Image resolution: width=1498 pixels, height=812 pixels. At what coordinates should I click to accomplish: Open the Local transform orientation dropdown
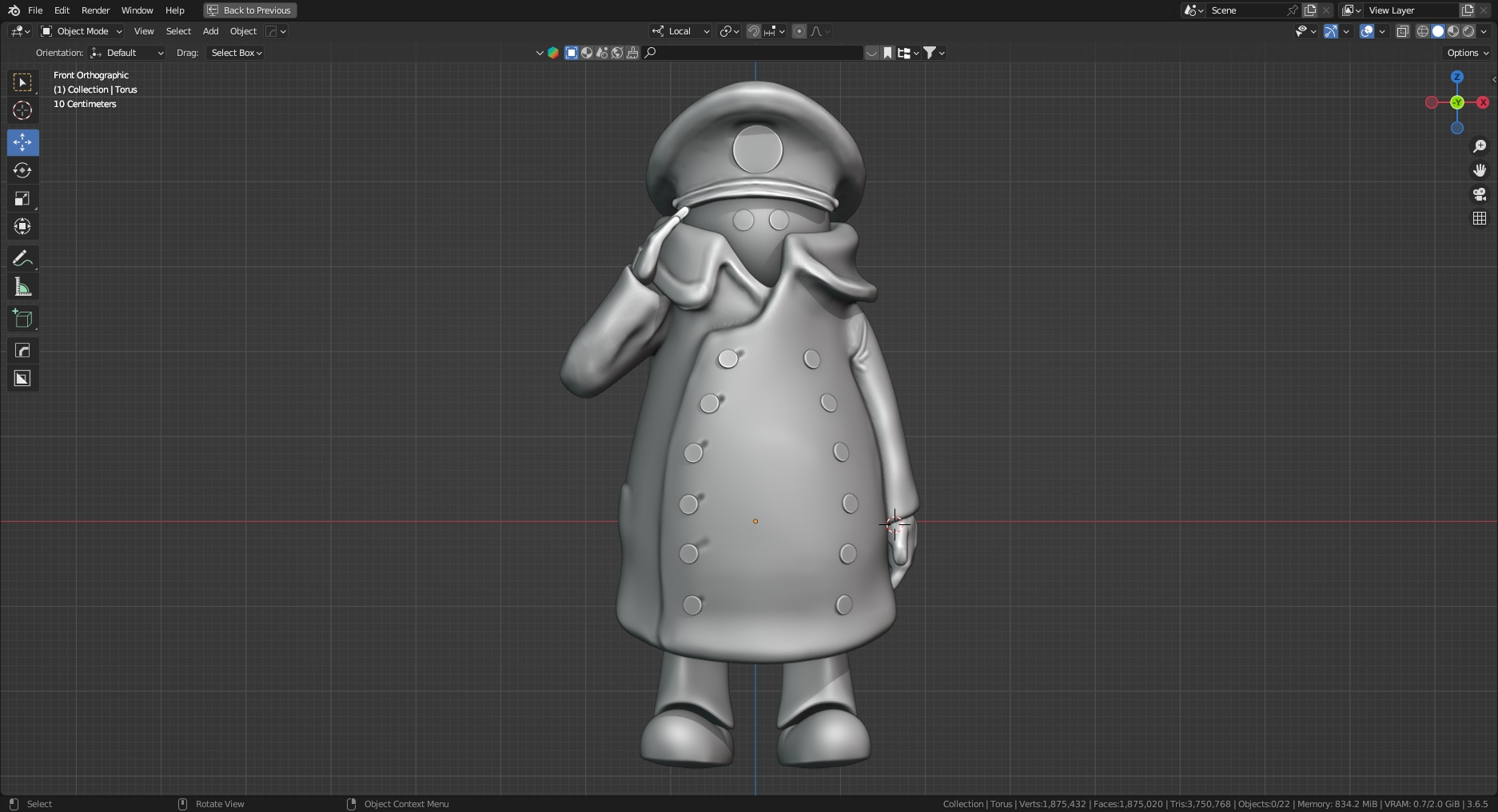[x=680, y=31]
